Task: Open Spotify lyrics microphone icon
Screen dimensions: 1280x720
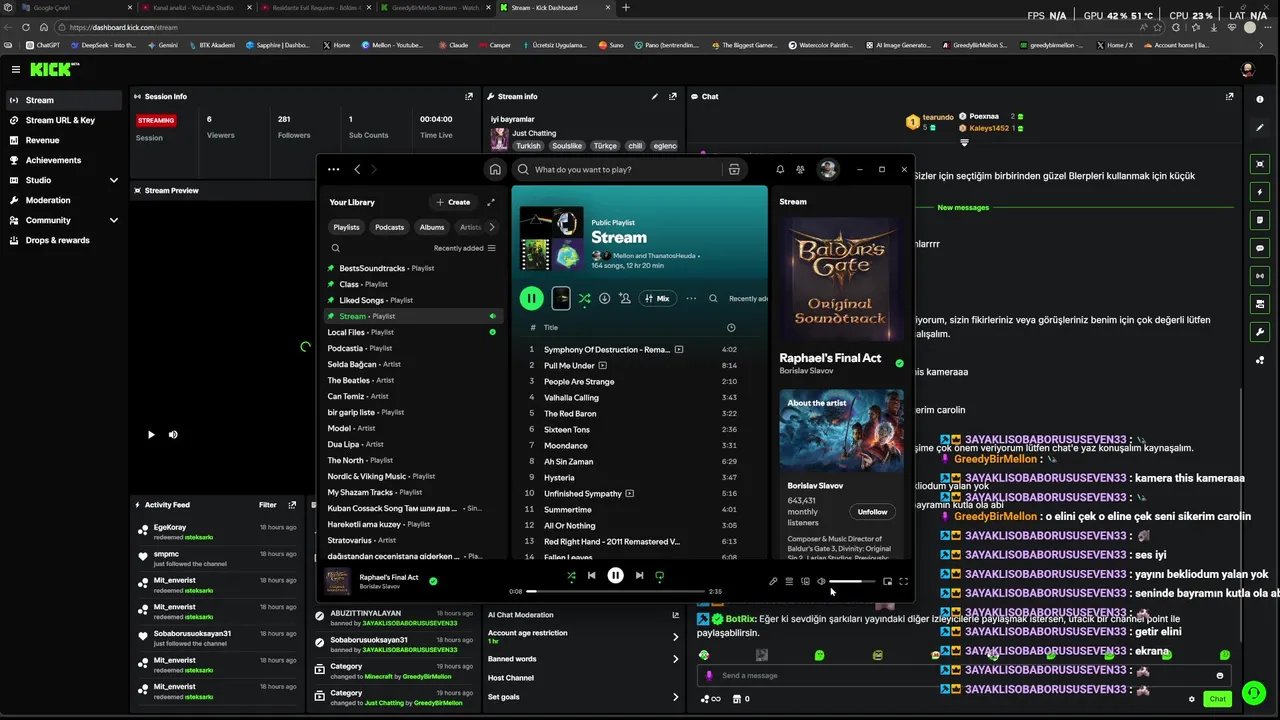Action: click(x=773, y=581)
